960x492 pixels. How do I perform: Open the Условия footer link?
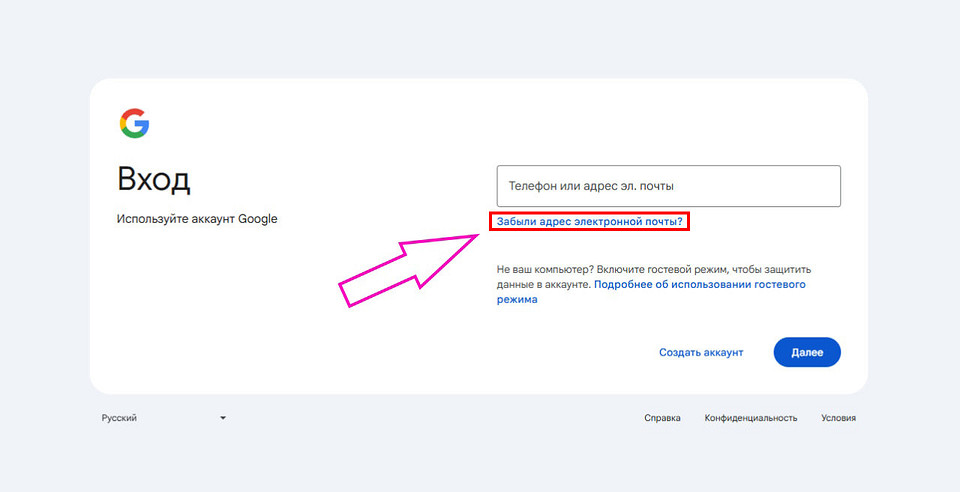click(x=838, y=418)
